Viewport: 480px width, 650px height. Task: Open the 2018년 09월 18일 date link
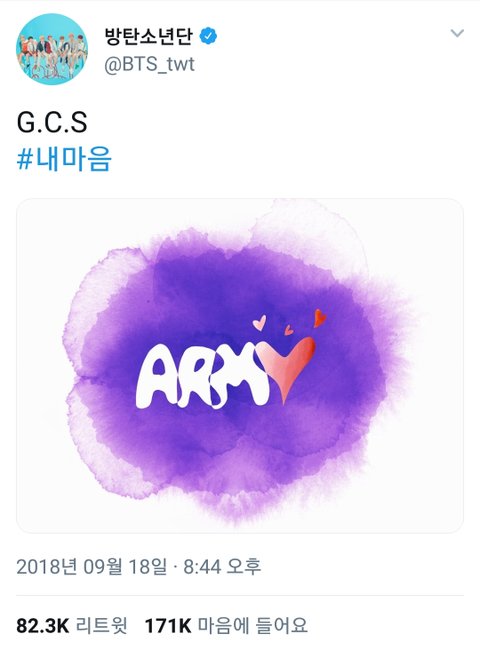[91, 566]
